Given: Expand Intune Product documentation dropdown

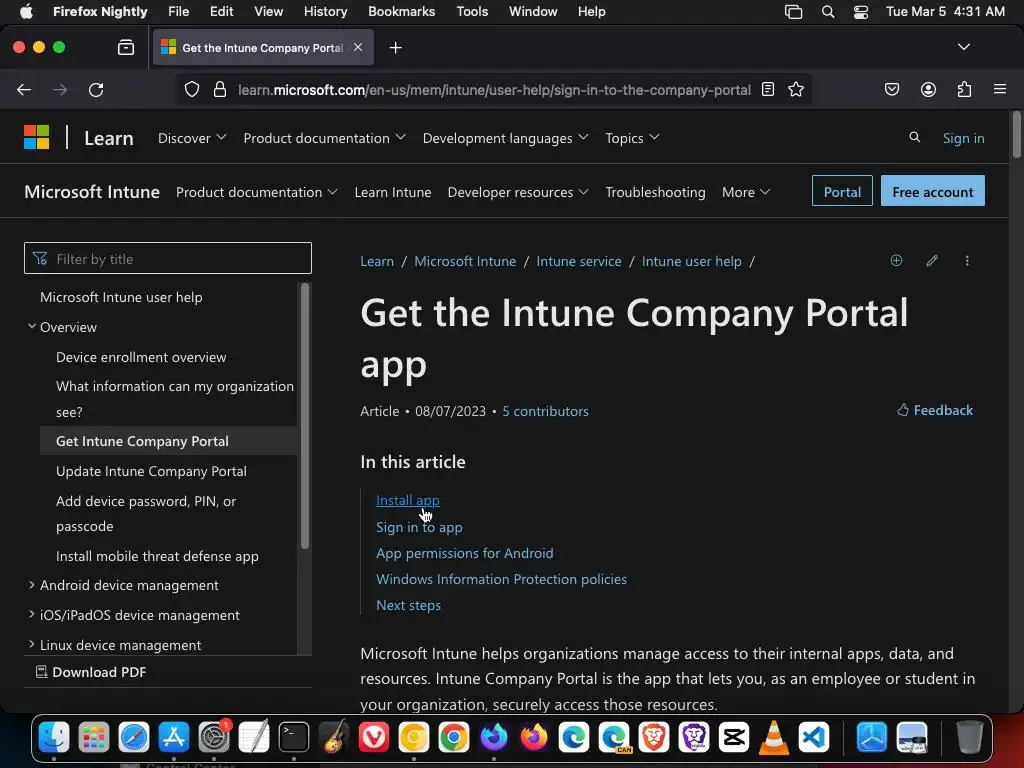Looking at the screenshot, I should point(257,192).
